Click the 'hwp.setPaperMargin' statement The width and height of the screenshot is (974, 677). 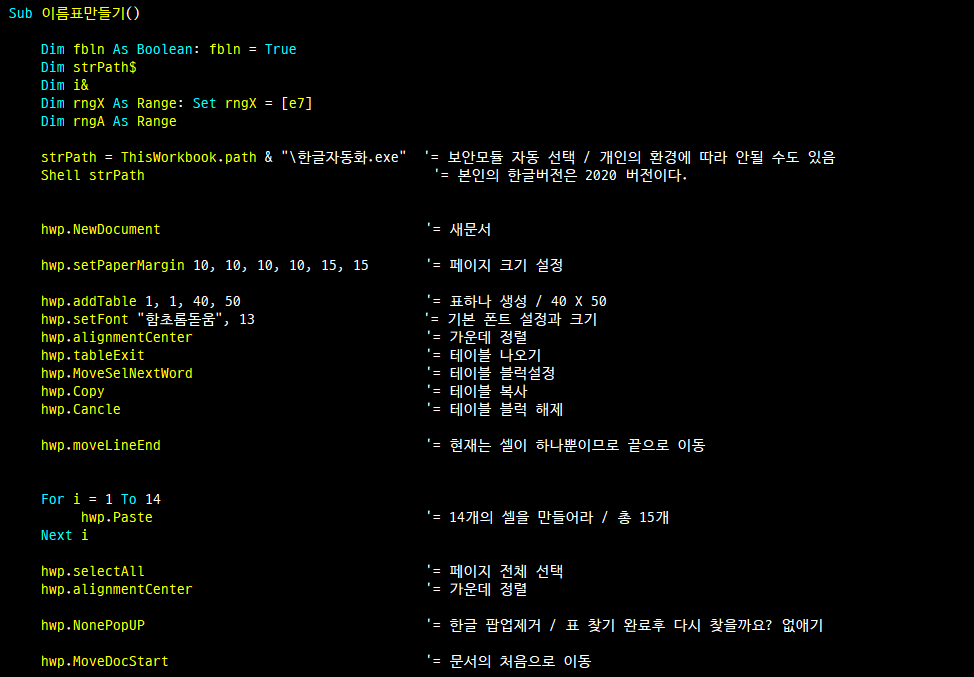point(204,265)
